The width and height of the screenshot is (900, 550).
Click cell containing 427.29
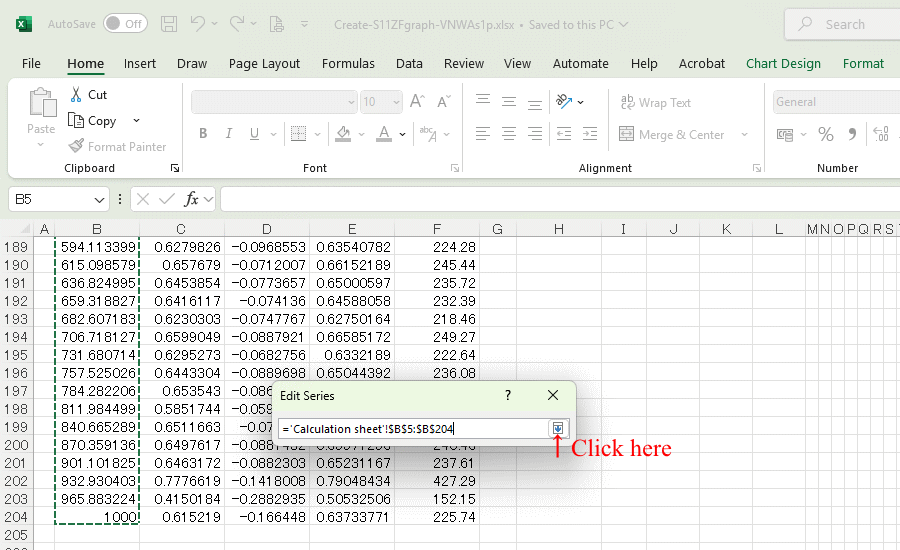[437, 481]
